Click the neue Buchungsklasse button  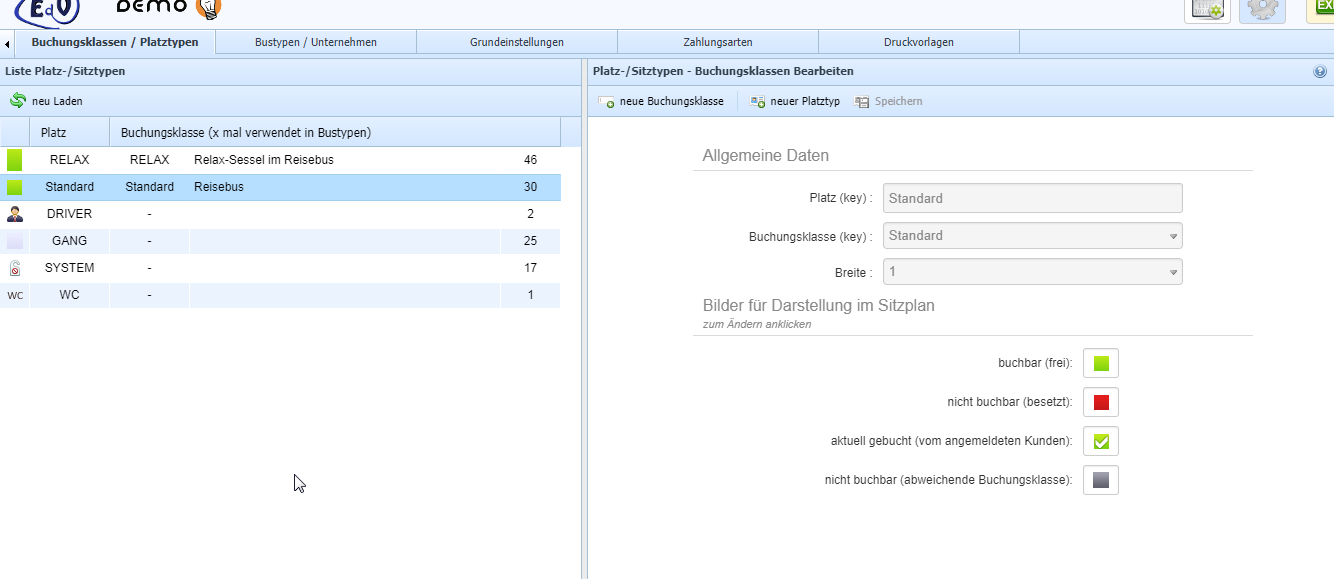point(661,101)
